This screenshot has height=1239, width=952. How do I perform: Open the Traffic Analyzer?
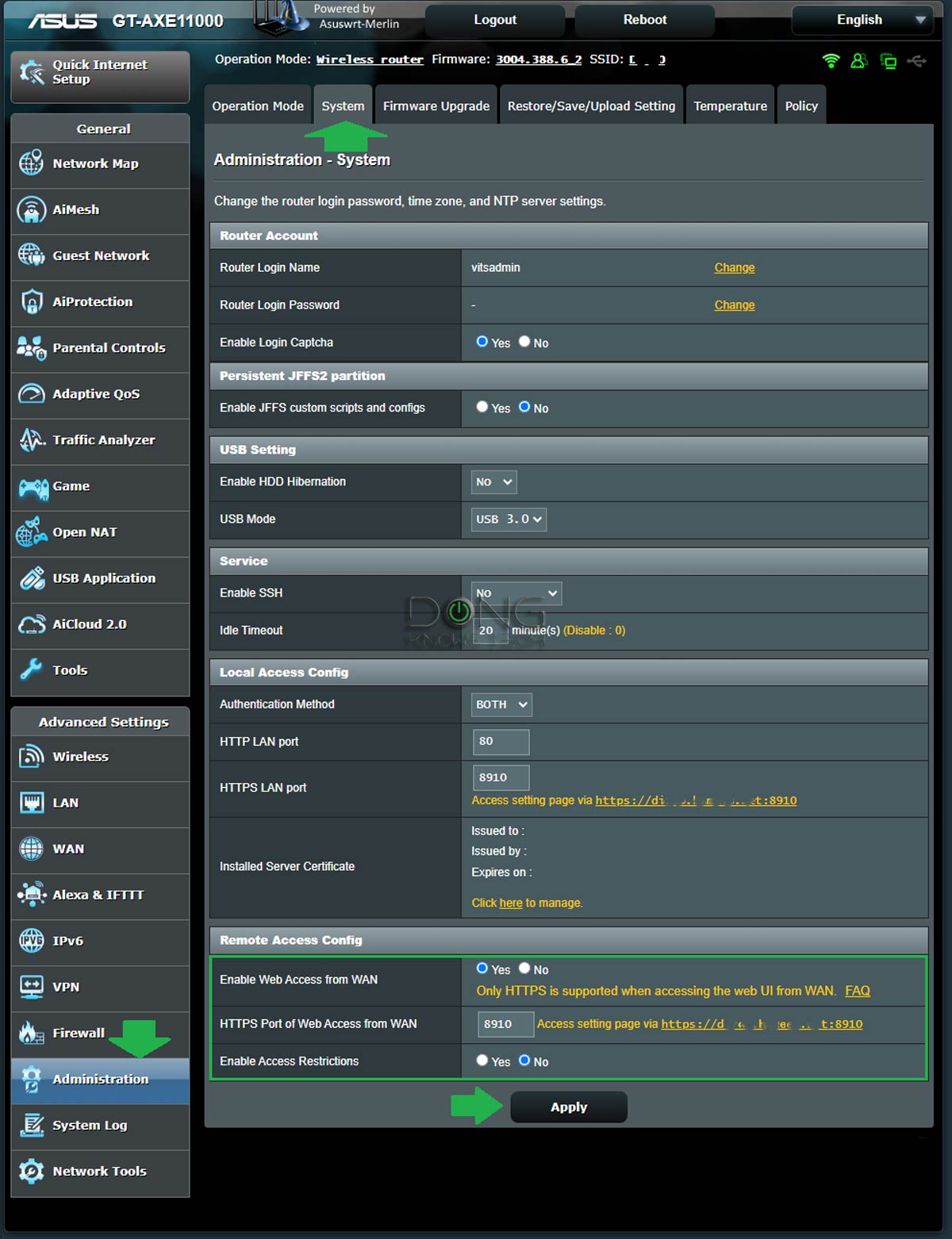(103, 441)
